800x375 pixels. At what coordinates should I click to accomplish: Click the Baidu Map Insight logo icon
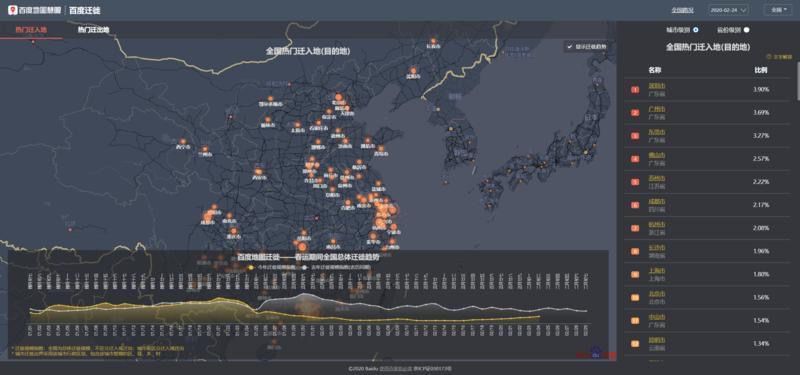(x=12, y=10)
